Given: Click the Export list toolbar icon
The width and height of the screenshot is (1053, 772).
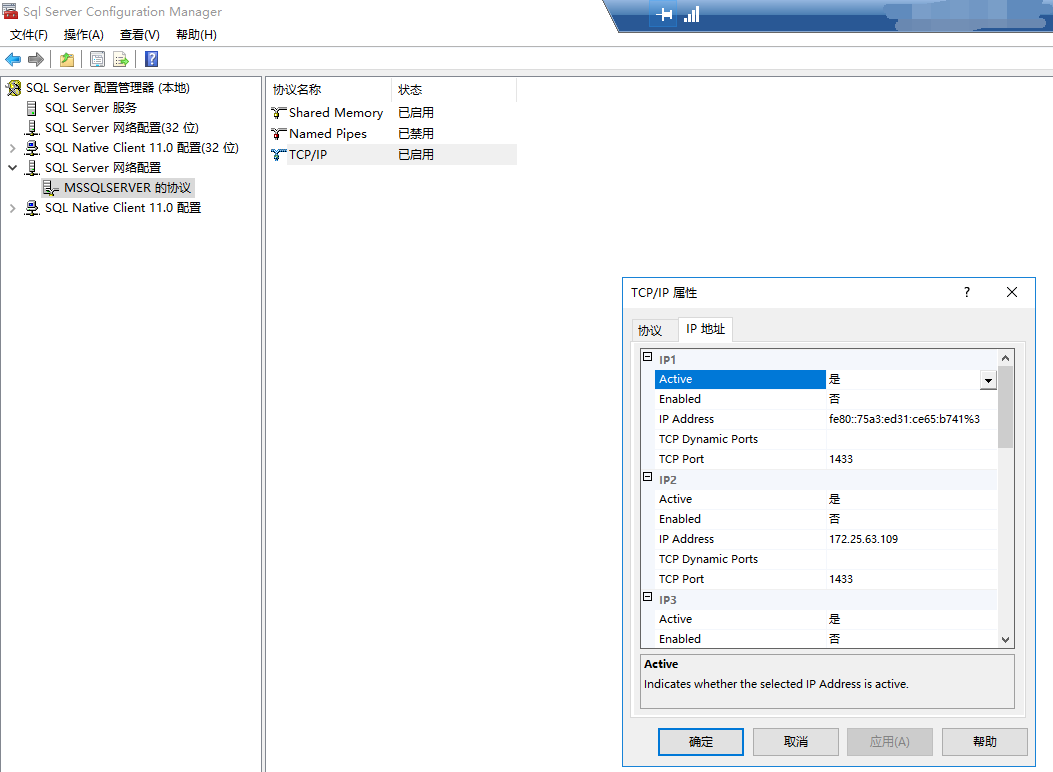Looking at the screenshot, I should pos(121,59).
